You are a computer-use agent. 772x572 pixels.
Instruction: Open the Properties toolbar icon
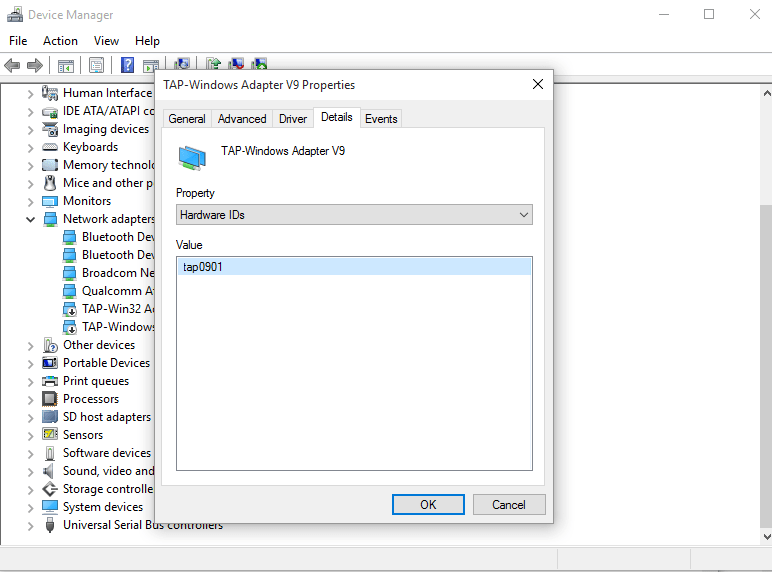(96, 65)
